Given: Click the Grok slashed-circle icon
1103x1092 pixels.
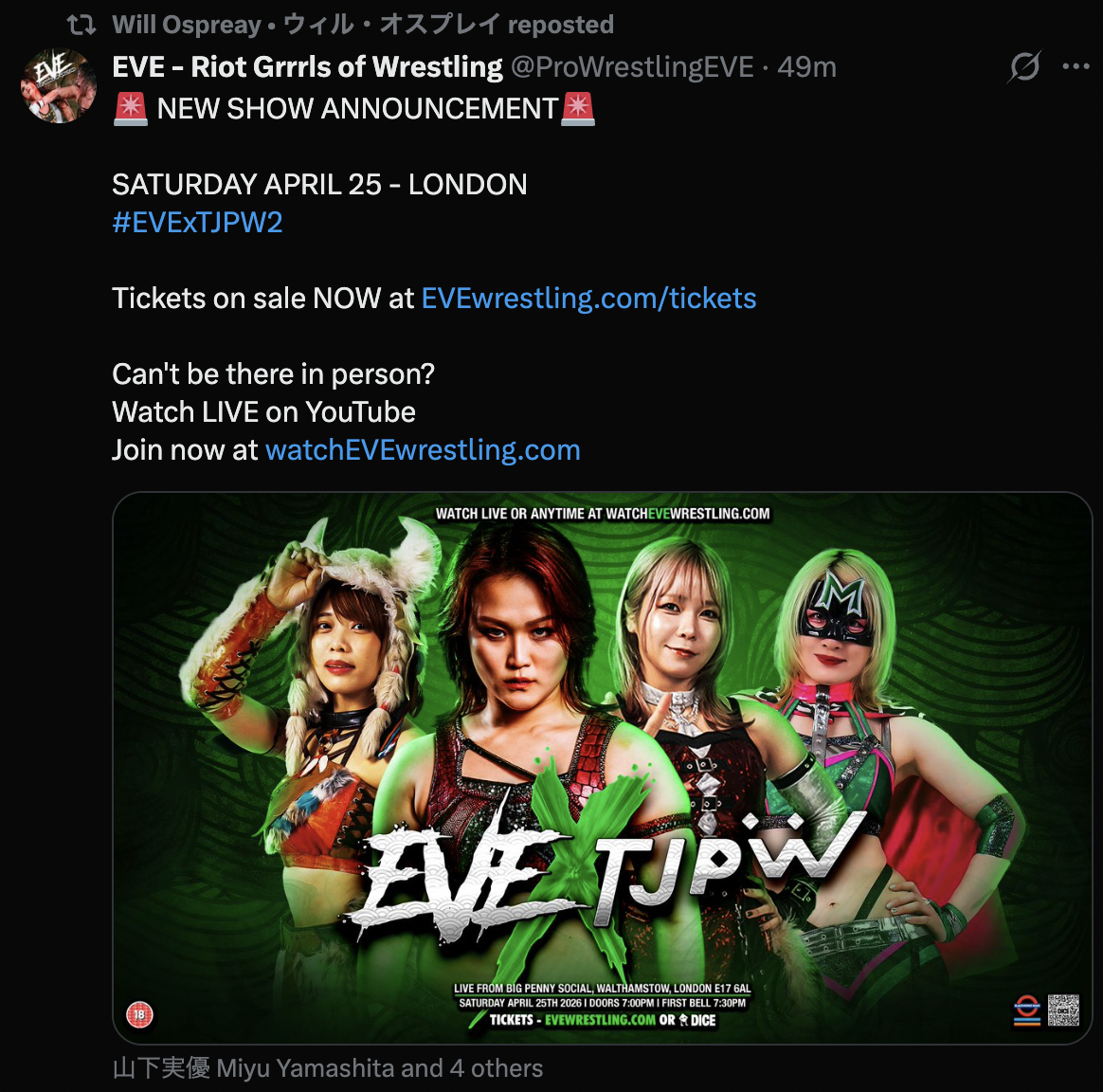Looking at the screenshot, I should [x=1025, y=67].
